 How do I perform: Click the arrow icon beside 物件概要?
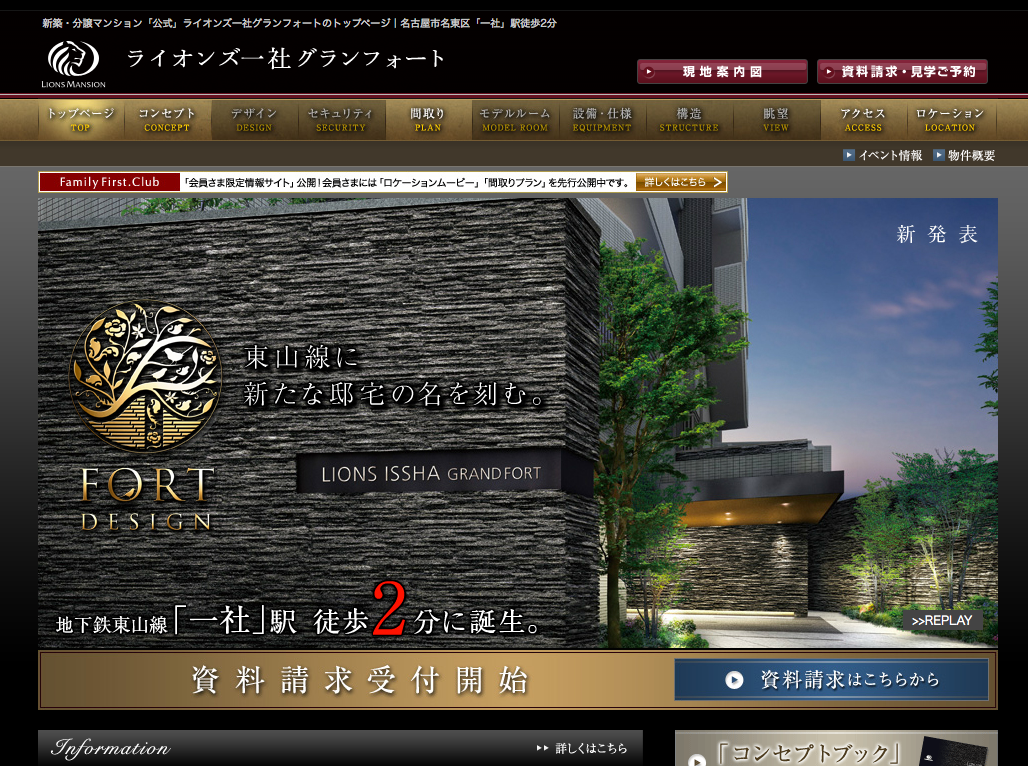pyautogui.click(x=939, y=155)
